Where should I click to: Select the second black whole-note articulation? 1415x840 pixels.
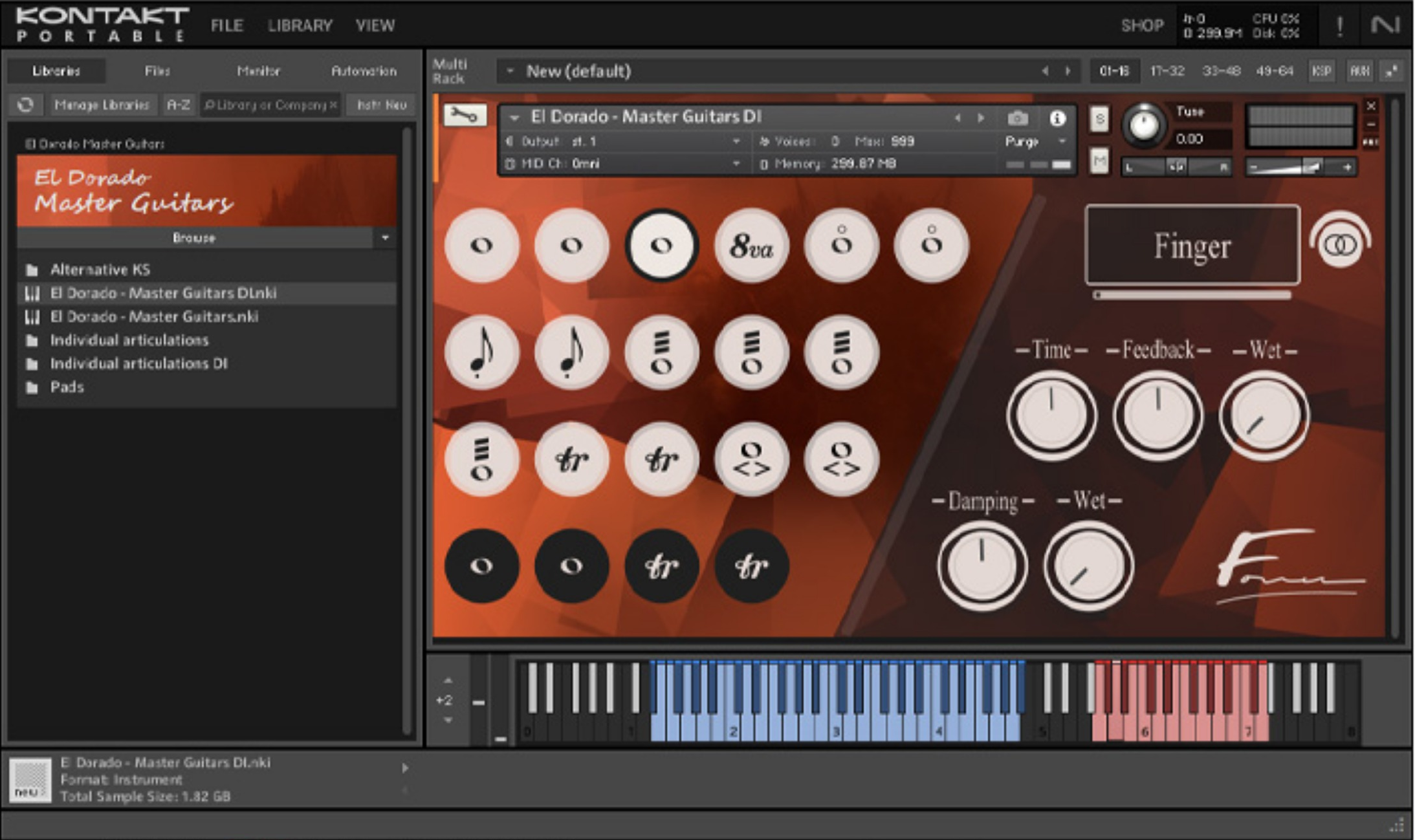[x=571, y=566]
